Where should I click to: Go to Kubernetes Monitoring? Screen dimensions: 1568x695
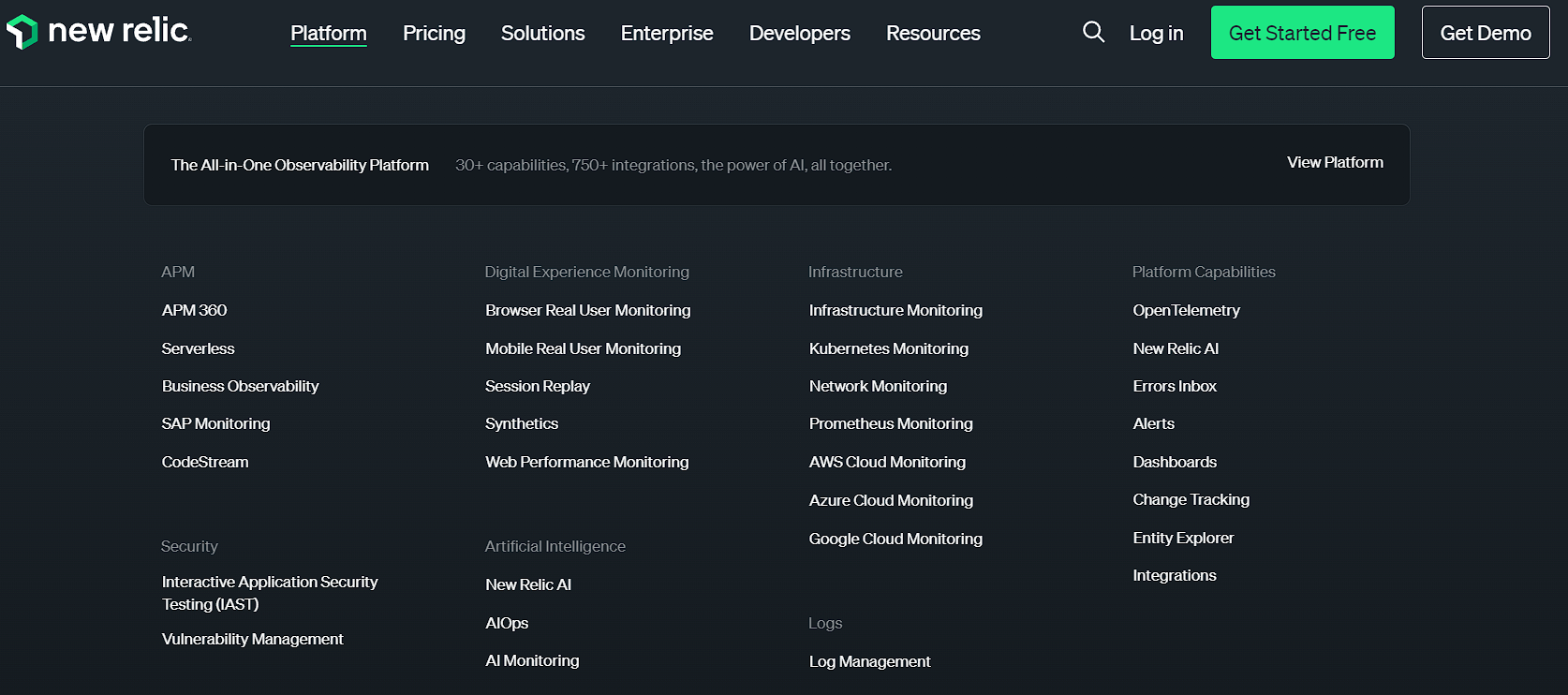889,348
